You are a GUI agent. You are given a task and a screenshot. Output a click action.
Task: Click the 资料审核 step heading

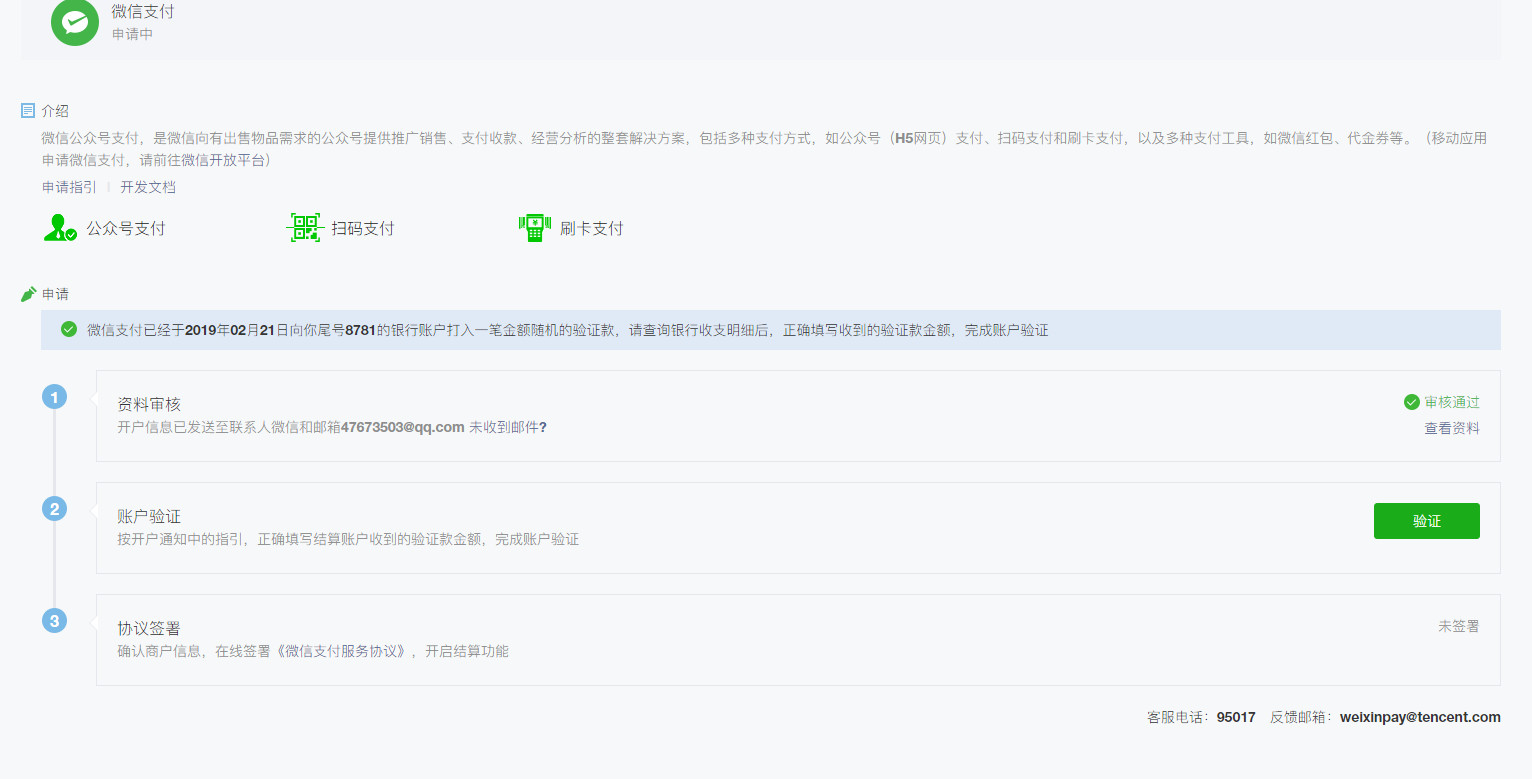tap(149, 404)
